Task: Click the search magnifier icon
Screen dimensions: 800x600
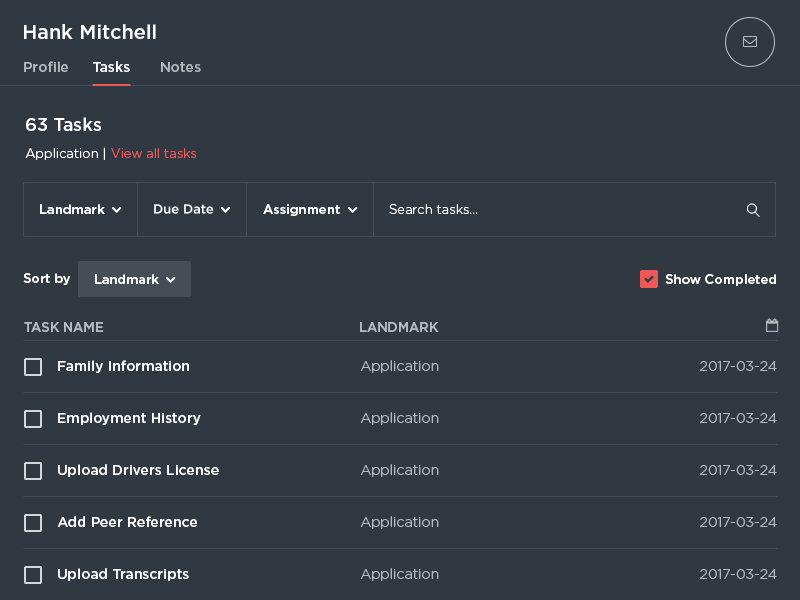Action: click(753, 210)
